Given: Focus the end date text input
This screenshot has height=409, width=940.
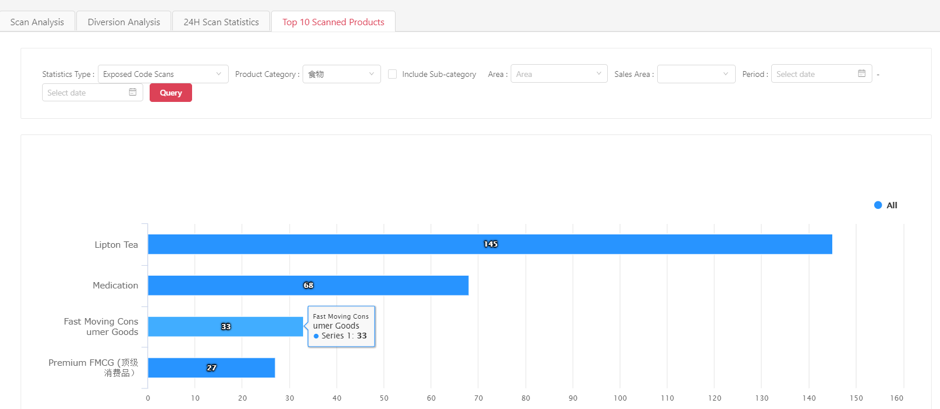Looking at the screenshot, I should point(84,93).
